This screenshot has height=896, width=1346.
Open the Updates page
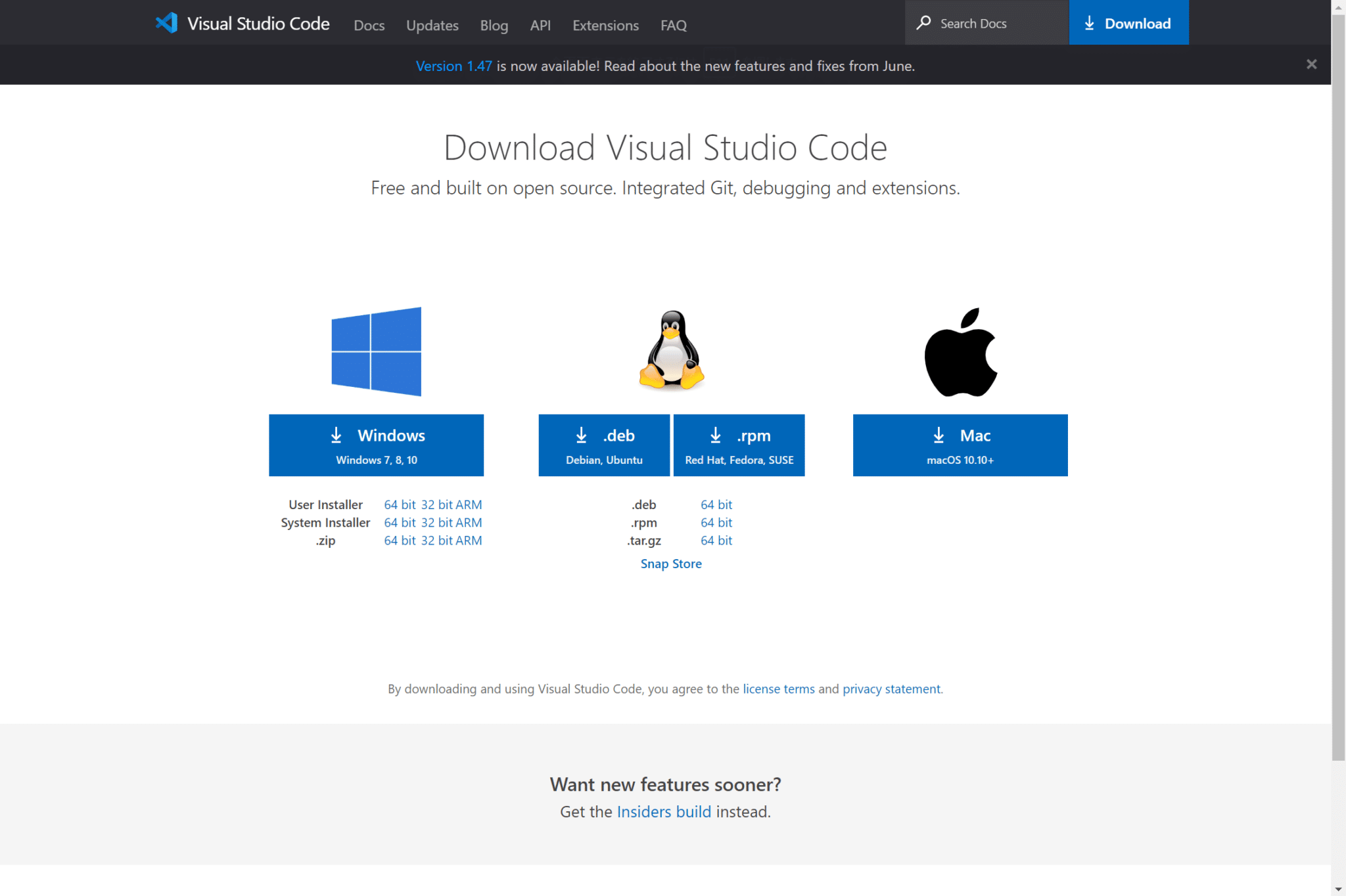[432, 25]
